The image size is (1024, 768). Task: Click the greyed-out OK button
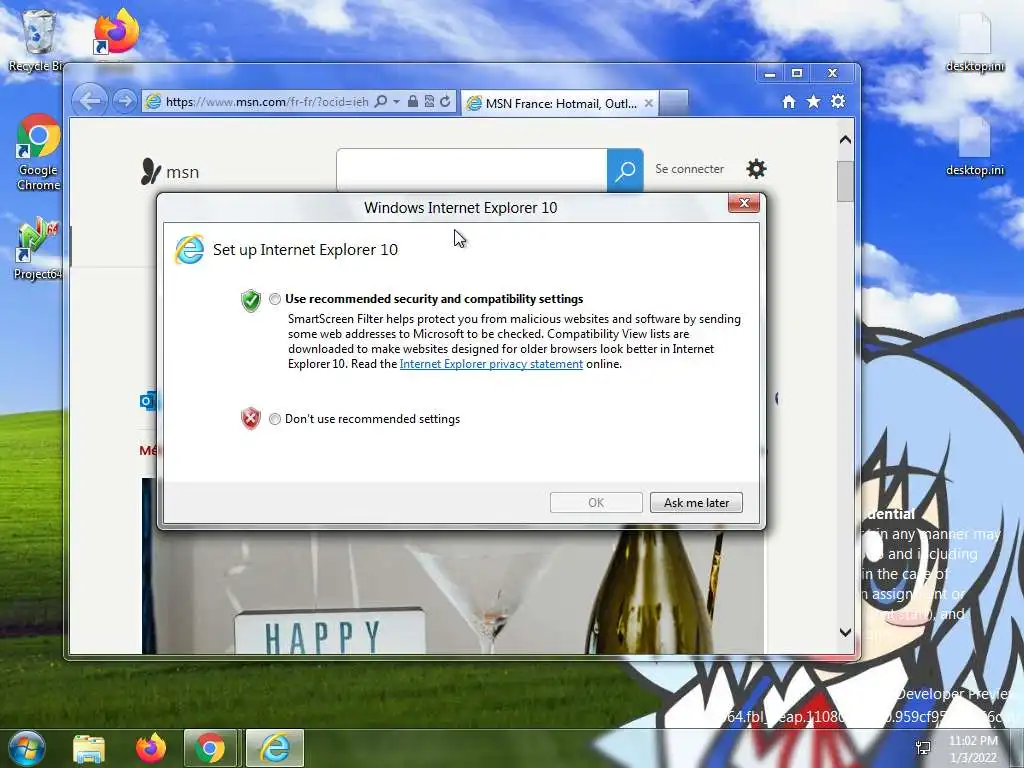pyautogui.click(x=596, y=503)
